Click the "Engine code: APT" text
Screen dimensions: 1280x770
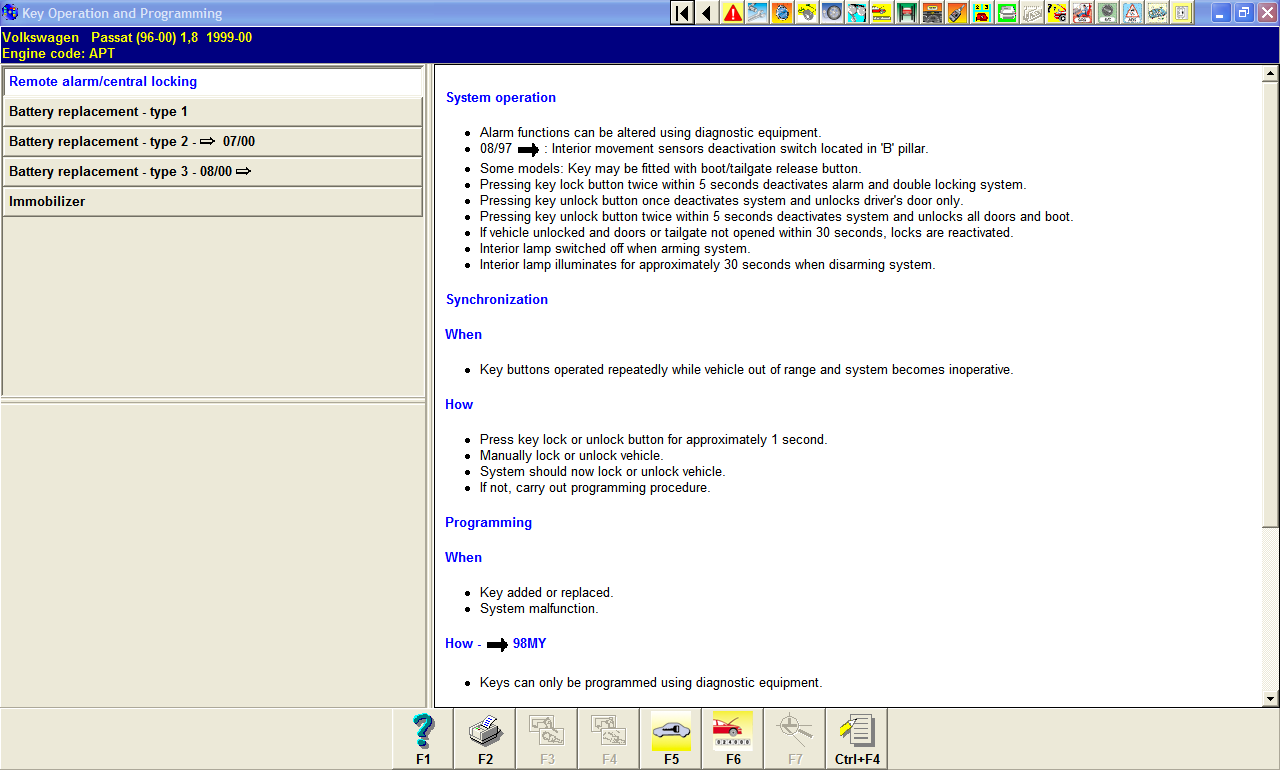click(58, 54)
